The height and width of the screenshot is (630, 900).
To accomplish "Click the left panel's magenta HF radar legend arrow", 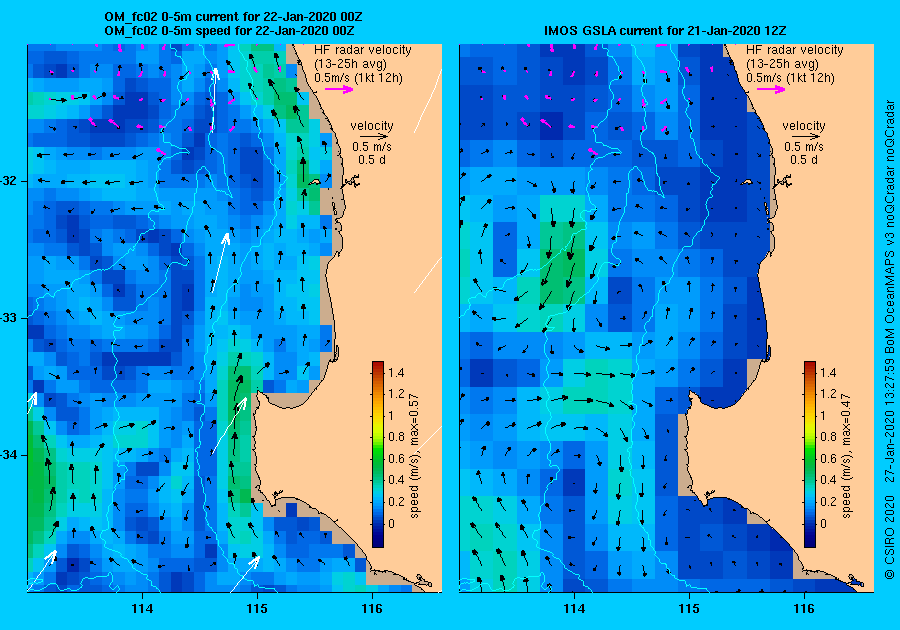I will pyautogui.click(x=339, y=89).
